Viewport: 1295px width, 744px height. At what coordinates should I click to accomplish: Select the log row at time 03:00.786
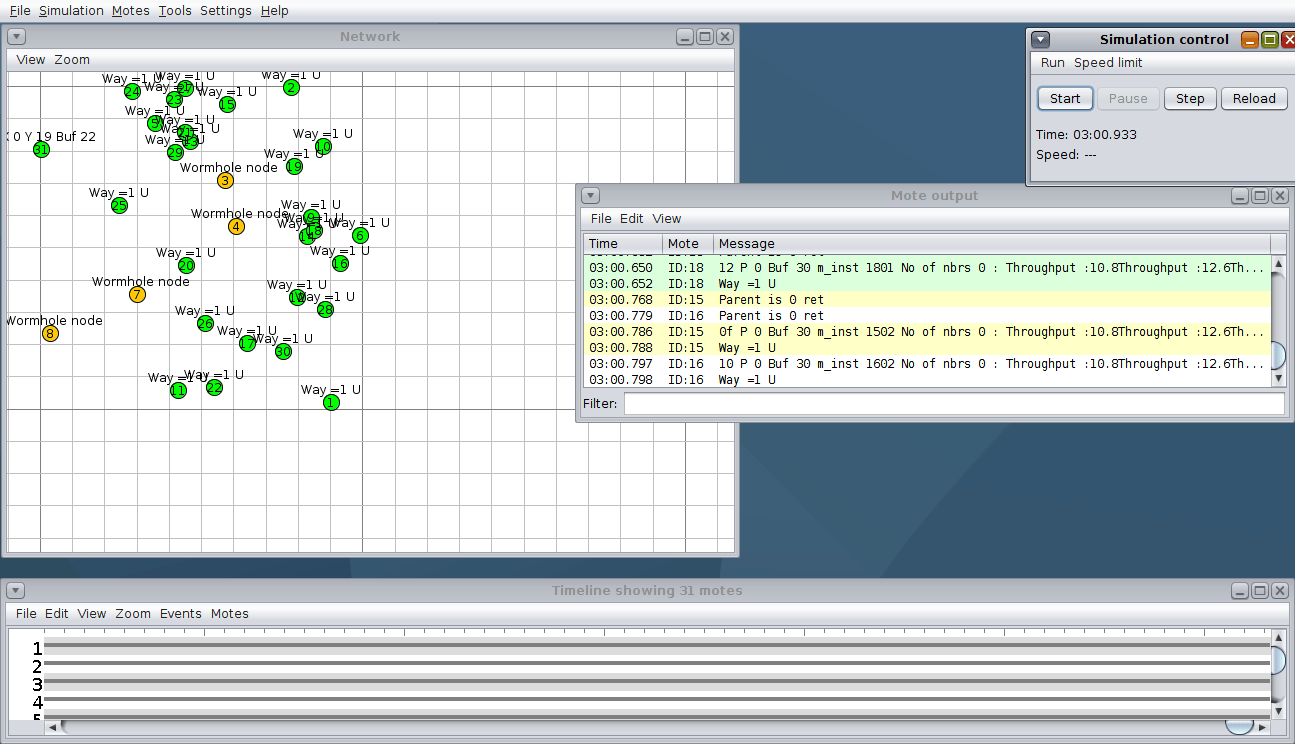(927, 332)
